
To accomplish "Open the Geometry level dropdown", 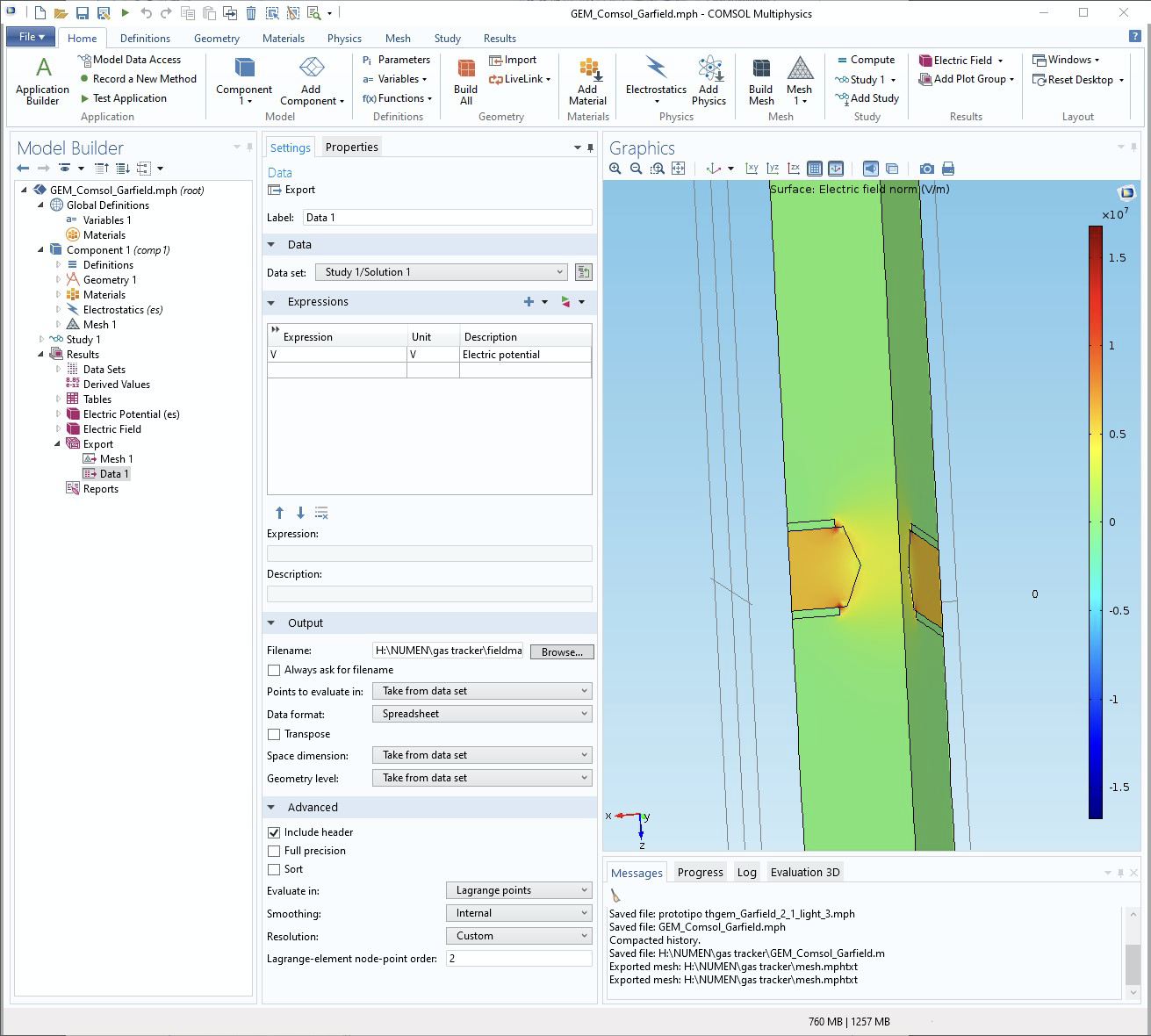I will pyautogui.click(x=482, y=778).
